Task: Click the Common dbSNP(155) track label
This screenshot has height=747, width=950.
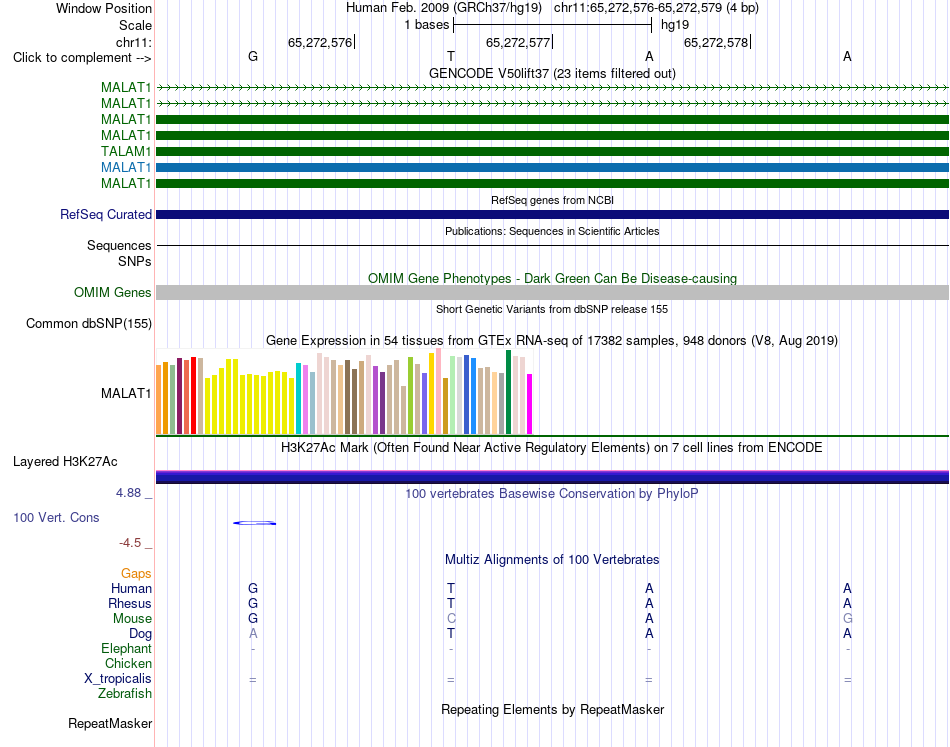Action: (89, 324)
